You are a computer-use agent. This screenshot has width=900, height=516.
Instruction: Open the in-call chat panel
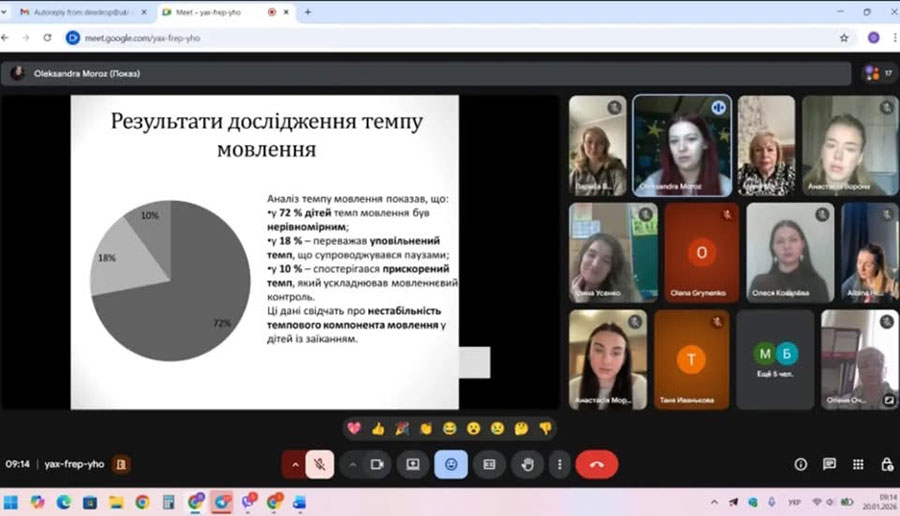[829, 464]
